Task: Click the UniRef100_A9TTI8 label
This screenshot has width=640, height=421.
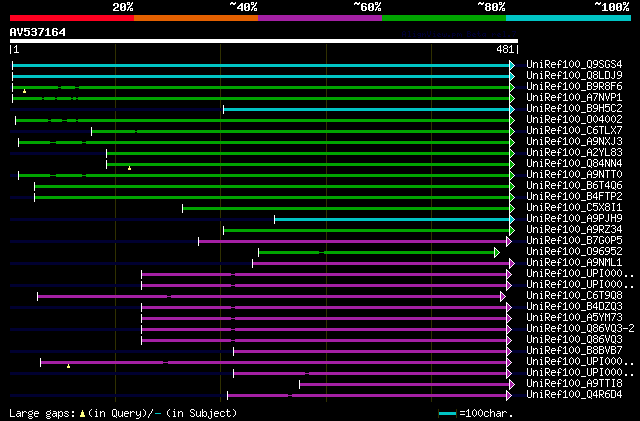Action: pyautogui.click(x=574, y=384)
